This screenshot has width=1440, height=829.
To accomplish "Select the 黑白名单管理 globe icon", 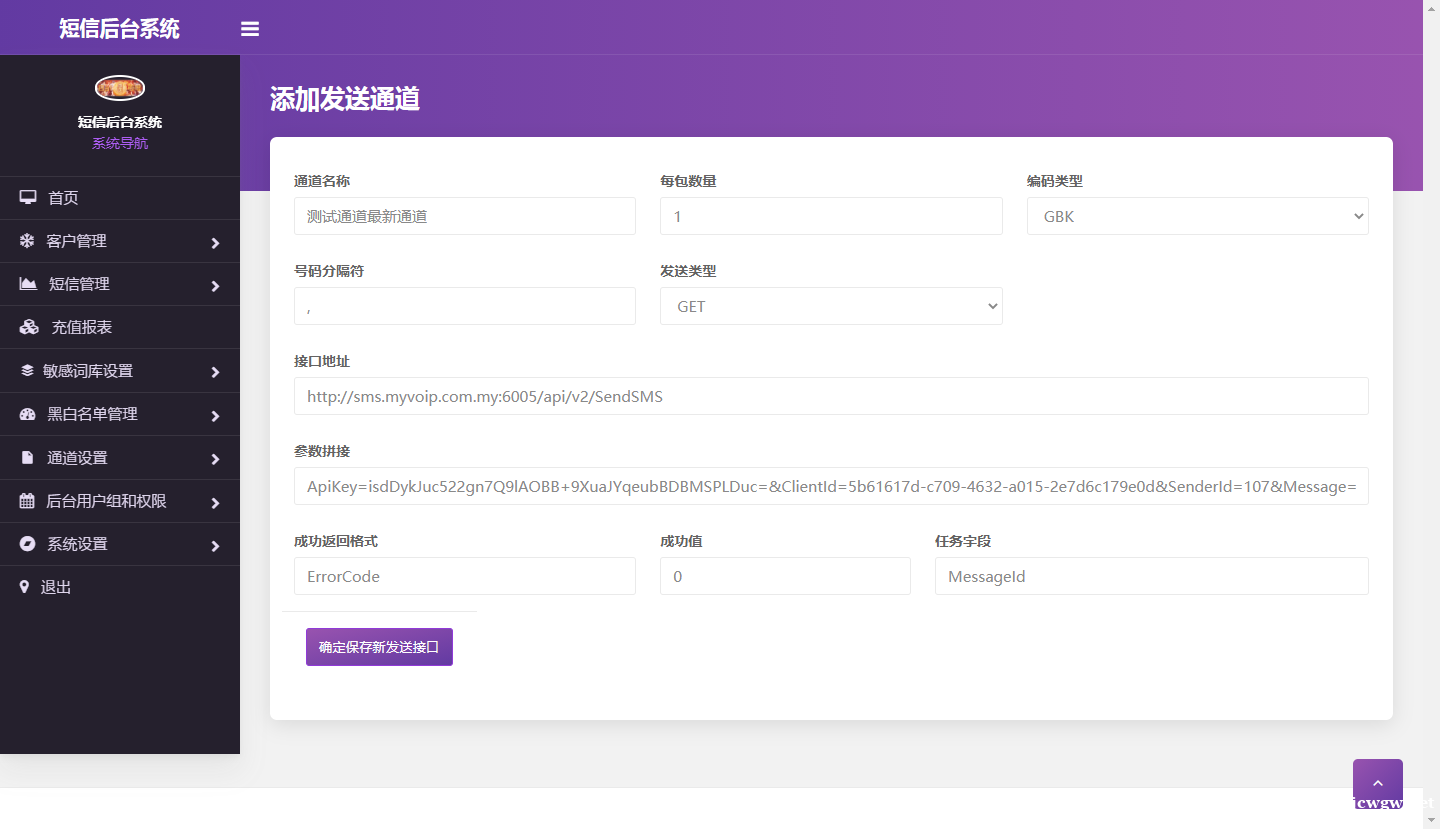I will point(27,414).
